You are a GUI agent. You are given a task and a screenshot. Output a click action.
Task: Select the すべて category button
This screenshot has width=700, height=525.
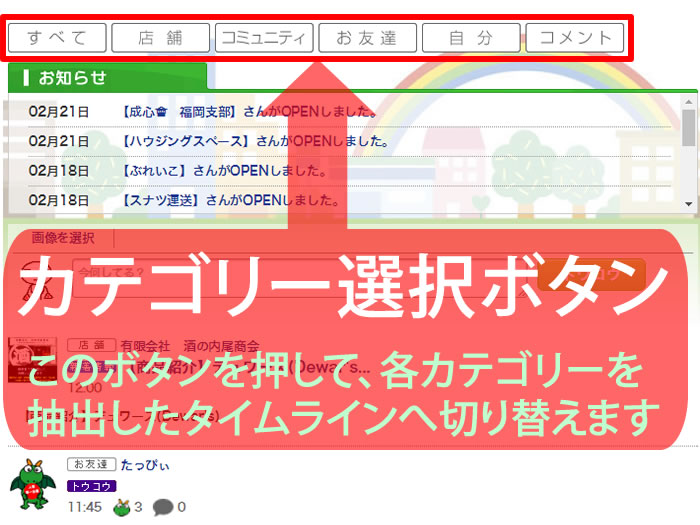pos(57,38)
